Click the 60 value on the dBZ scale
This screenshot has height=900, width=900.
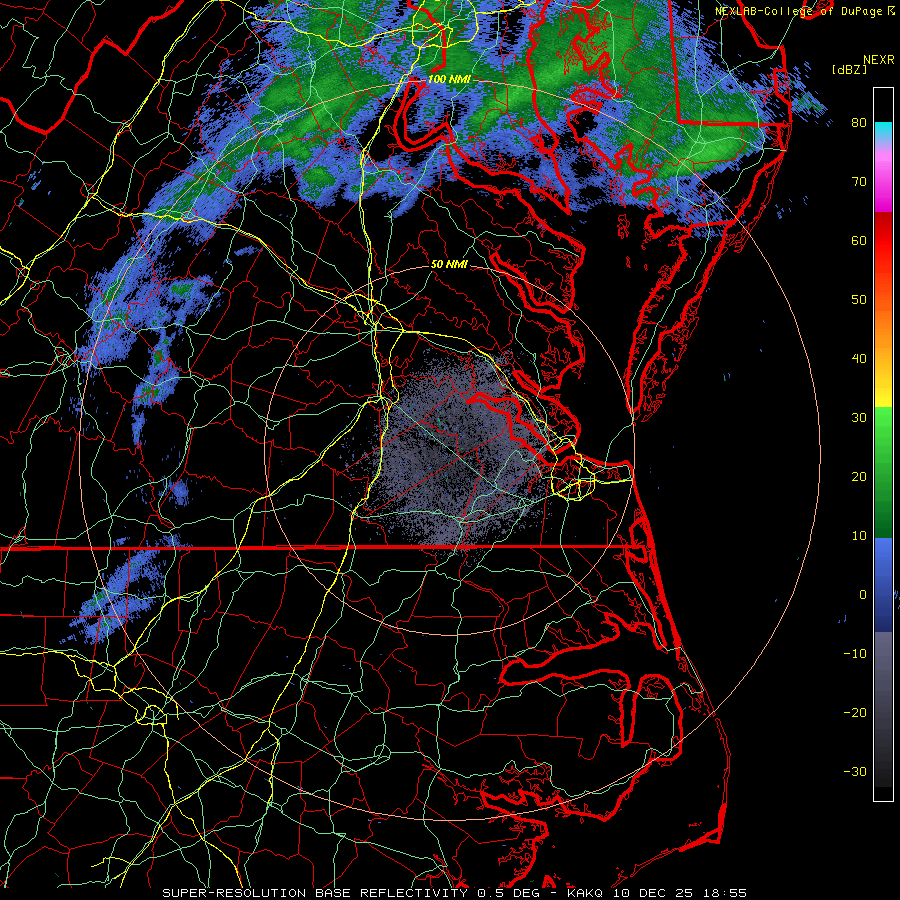click(x=859, y=241)
